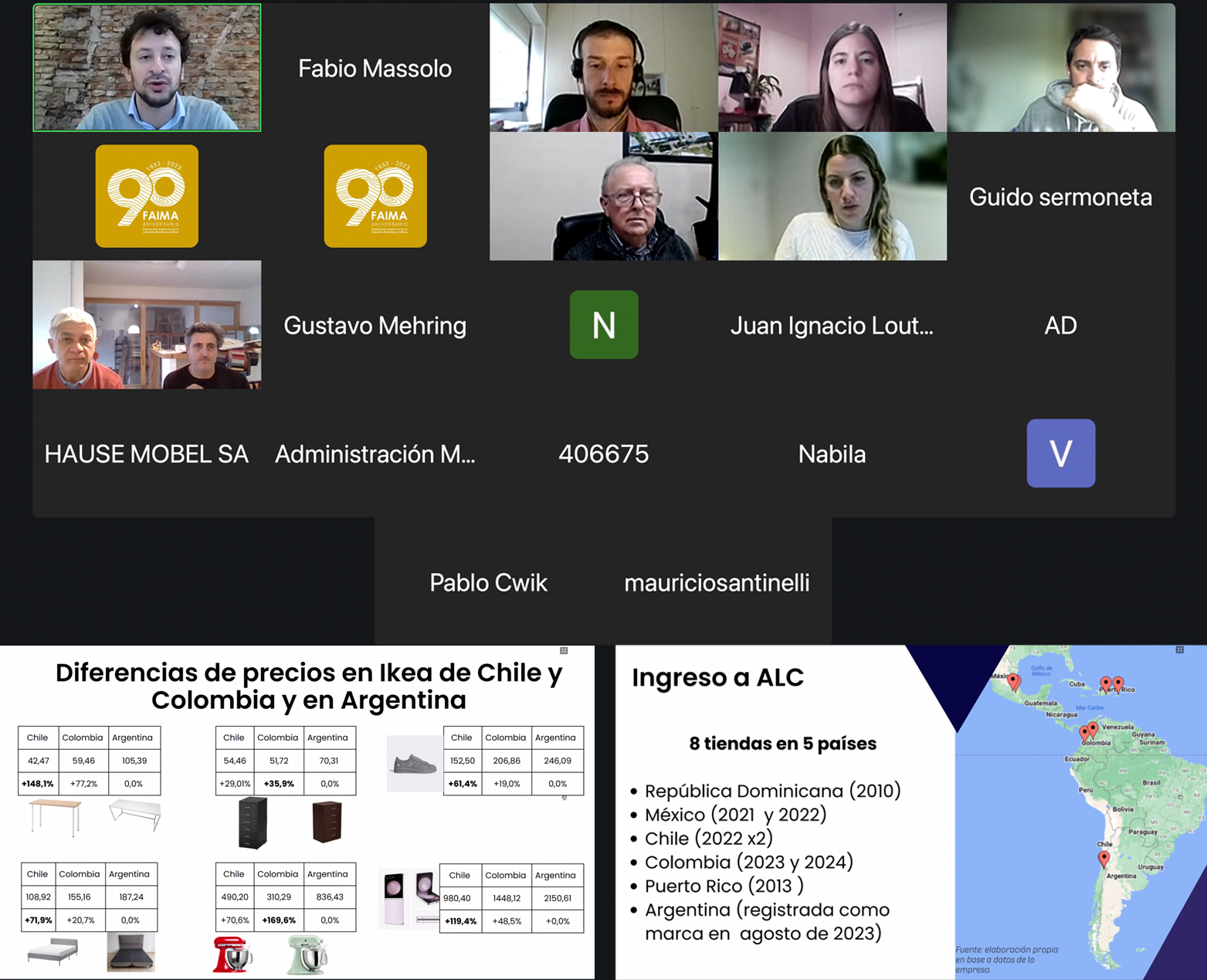Click FAIMA logo beneath the green-bordered video
This screenshot has width=1207, height=980.
click(147, 196)
